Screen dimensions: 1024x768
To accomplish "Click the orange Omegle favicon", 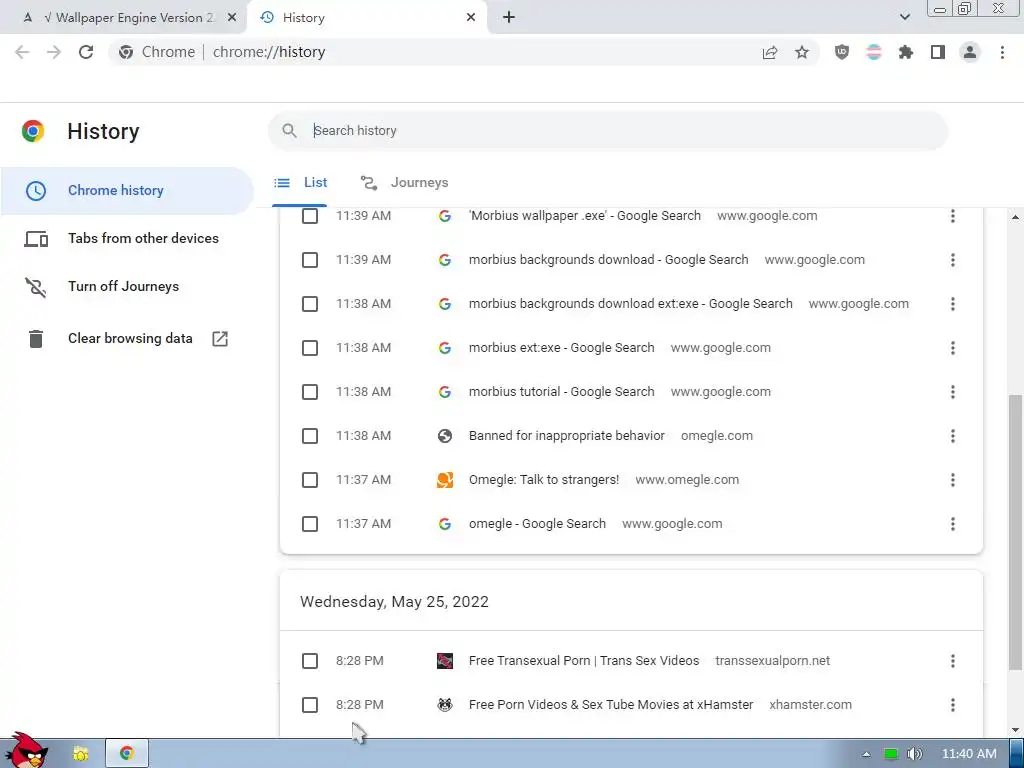I will coord(445,480).
